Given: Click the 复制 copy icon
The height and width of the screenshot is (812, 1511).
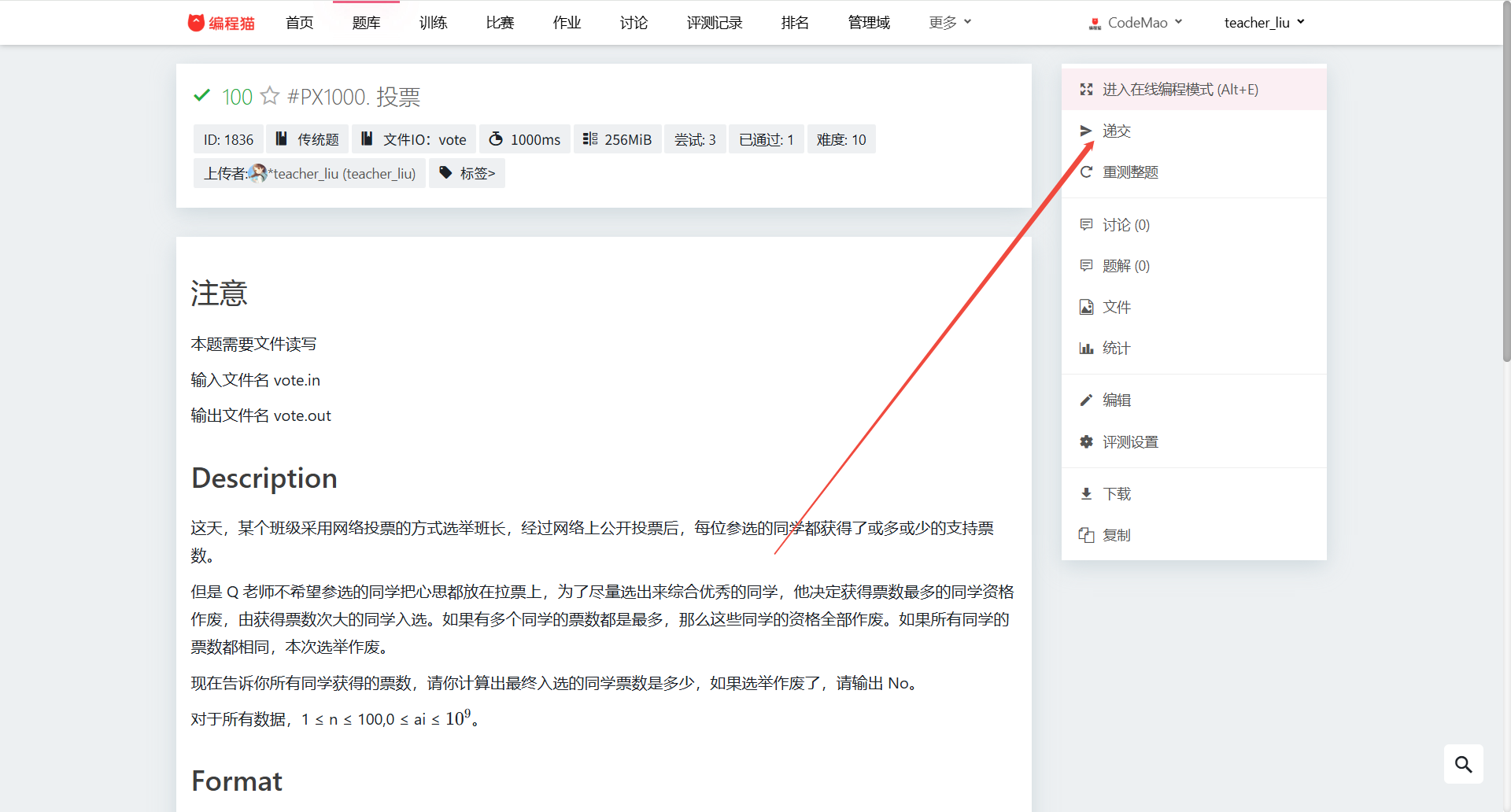Looking at the screenshot, I should (x=1086, y=535).
